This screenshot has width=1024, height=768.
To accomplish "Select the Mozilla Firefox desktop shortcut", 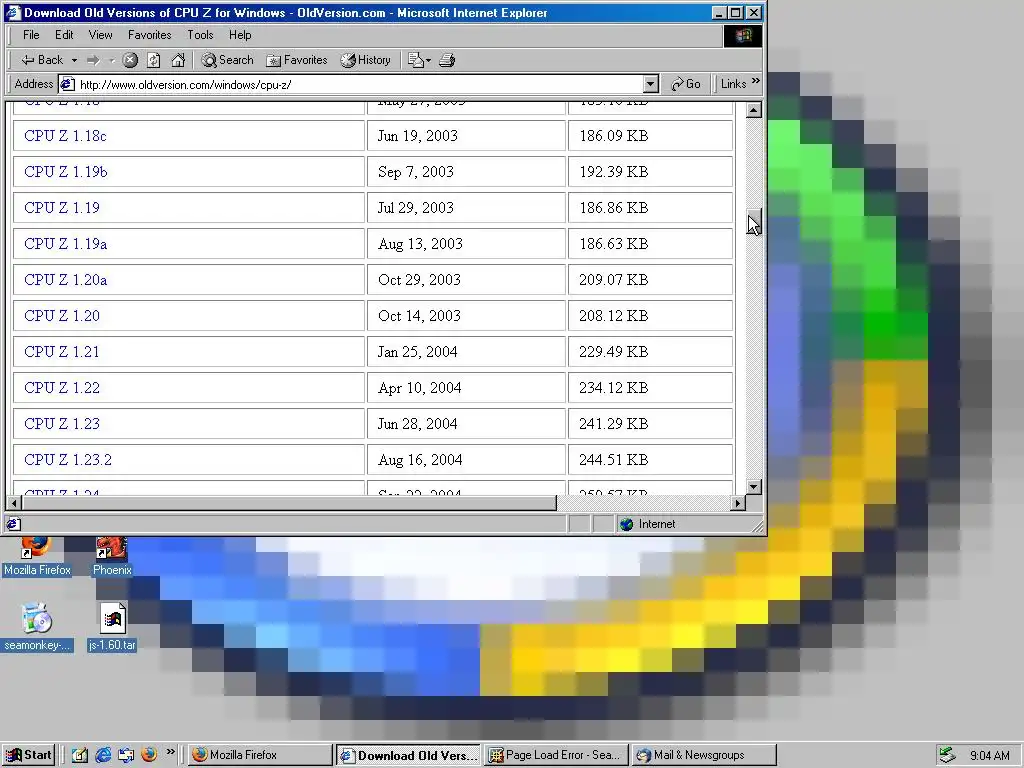I will pyautogui.click(x=37, y=558).
